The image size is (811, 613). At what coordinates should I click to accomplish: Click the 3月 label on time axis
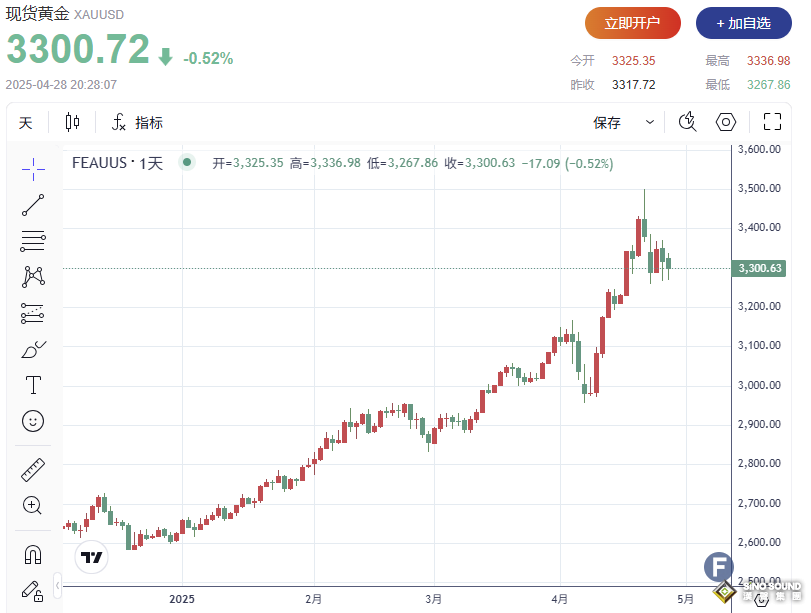click(x=433, y=599)
